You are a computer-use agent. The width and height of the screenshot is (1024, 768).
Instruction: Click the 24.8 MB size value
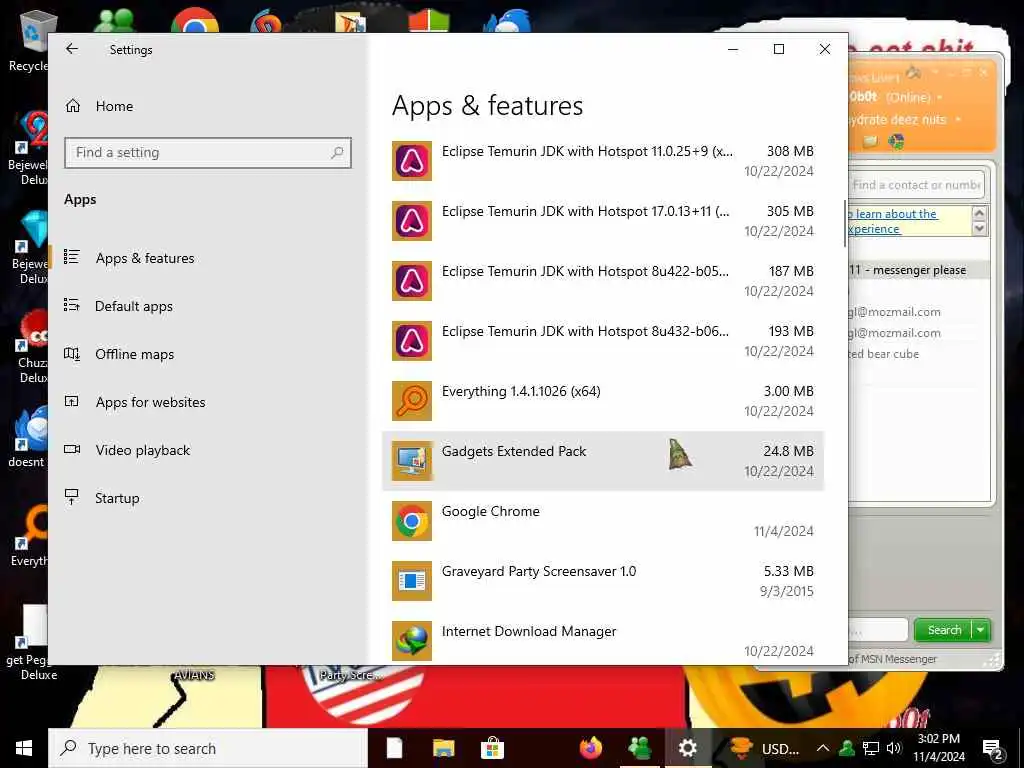[788, 451]
